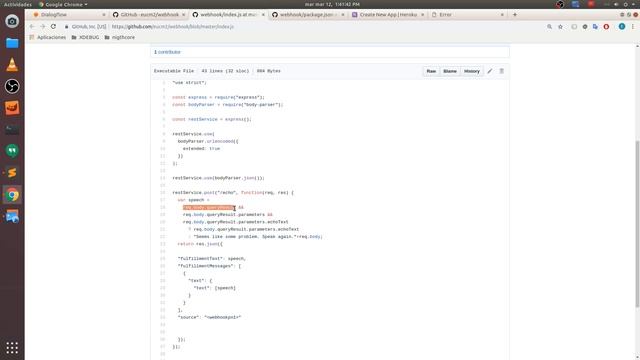Image resolution: width=640 pixels, height=360 pixels.
Task: Switch to the Dialogflow tab
Action: [x=68, y=15]
